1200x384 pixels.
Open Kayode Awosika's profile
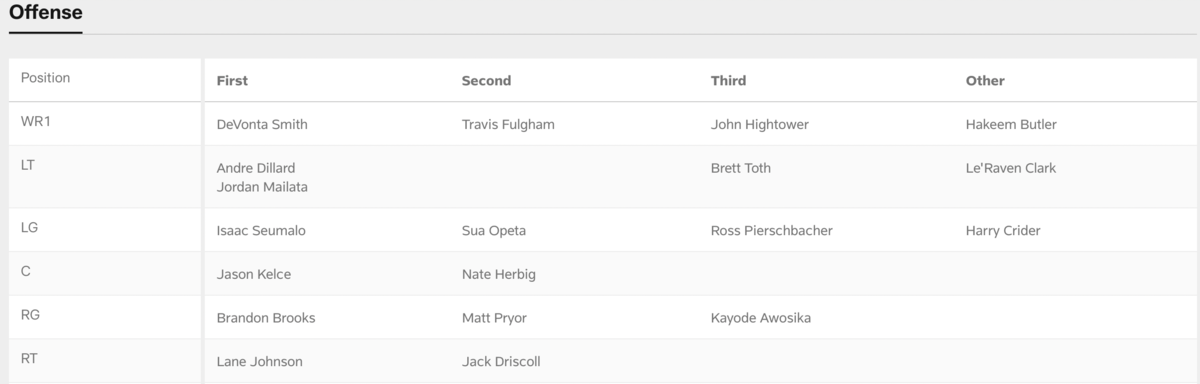pos(761,318)
